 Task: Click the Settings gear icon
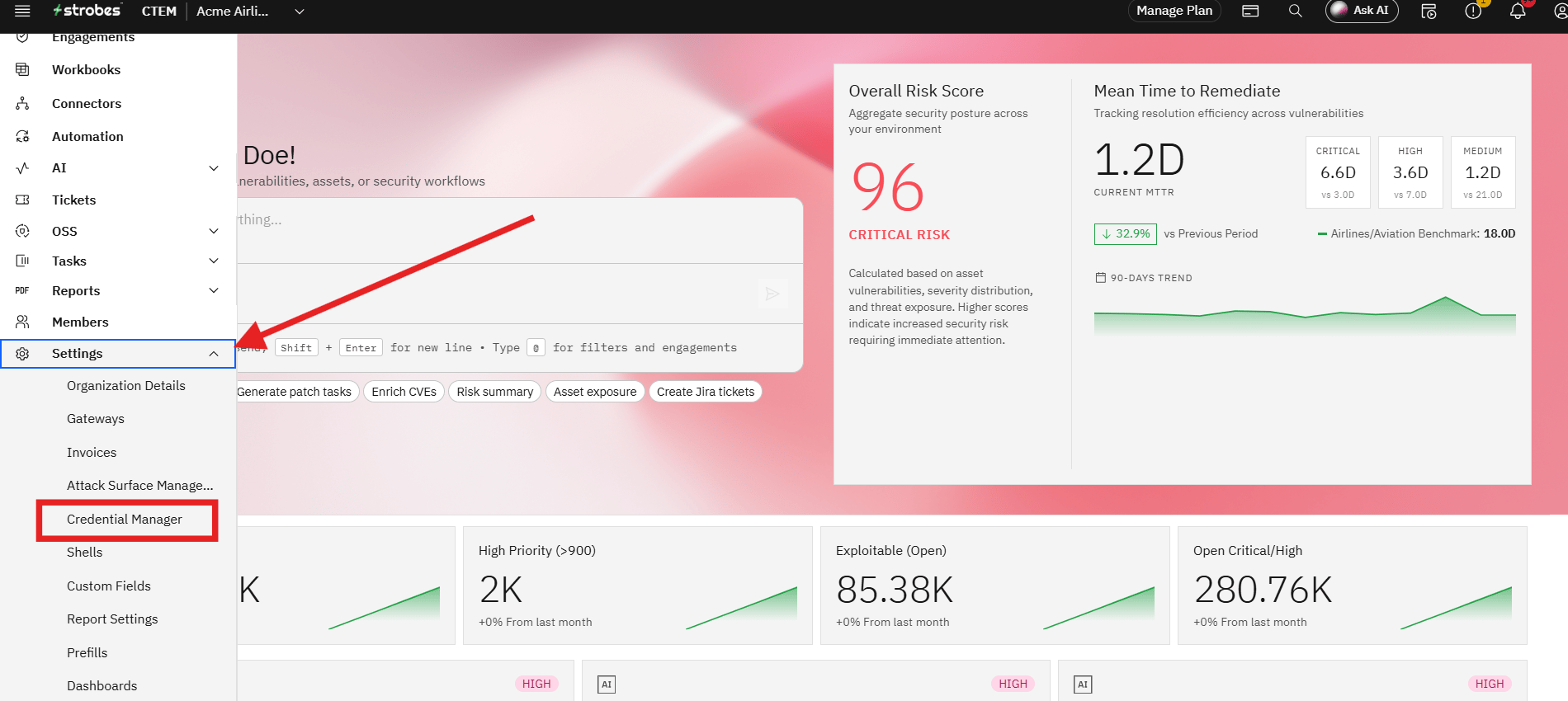point(22,354)
